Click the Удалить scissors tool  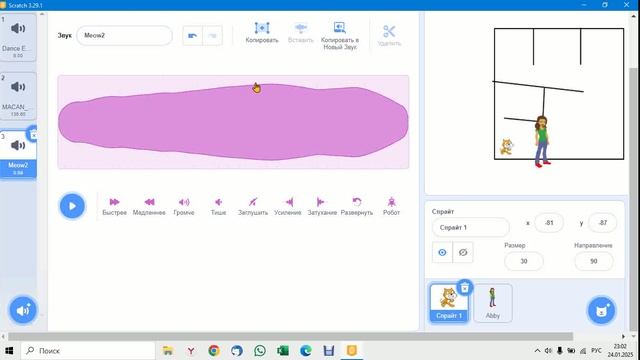pyautogui.click(x=389, y=35)
